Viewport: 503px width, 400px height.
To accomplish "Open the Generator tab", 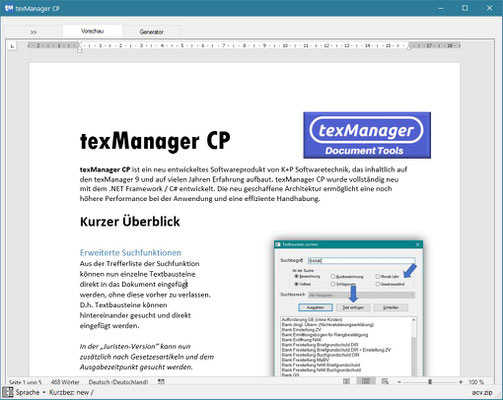I will (x=152, y=32).
